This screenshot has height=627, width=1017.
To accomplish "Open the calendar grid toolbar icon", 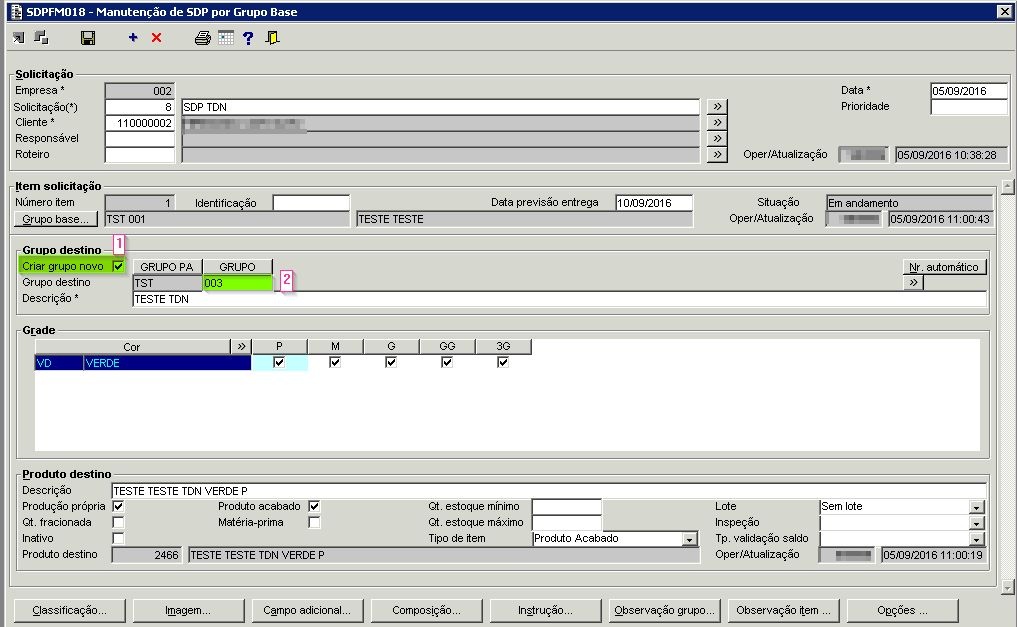I will click(x=226, y=38).
